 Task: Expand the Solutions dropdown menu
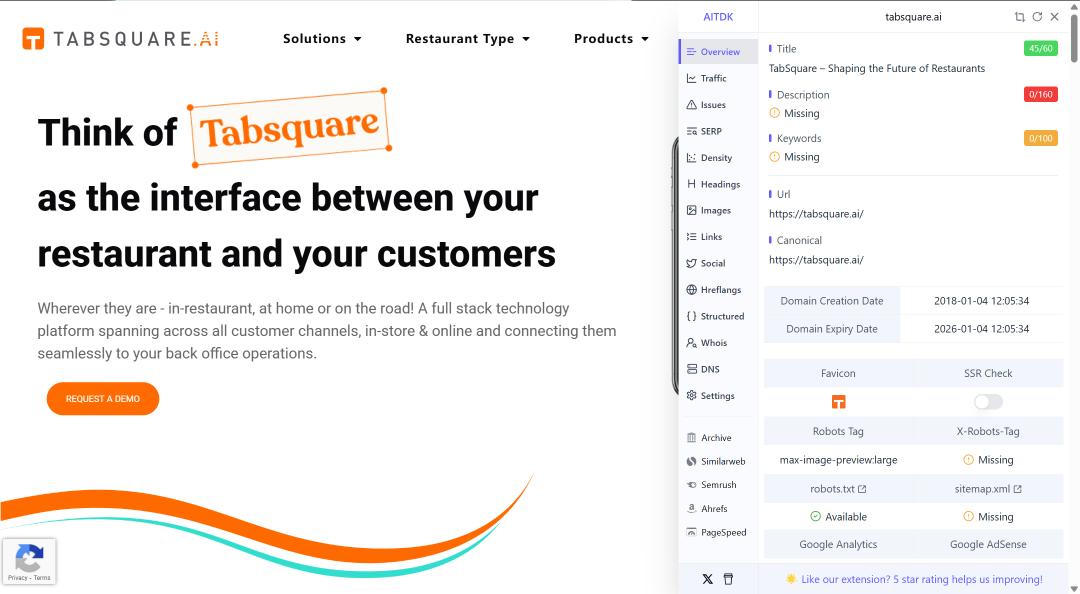(322, 39)
